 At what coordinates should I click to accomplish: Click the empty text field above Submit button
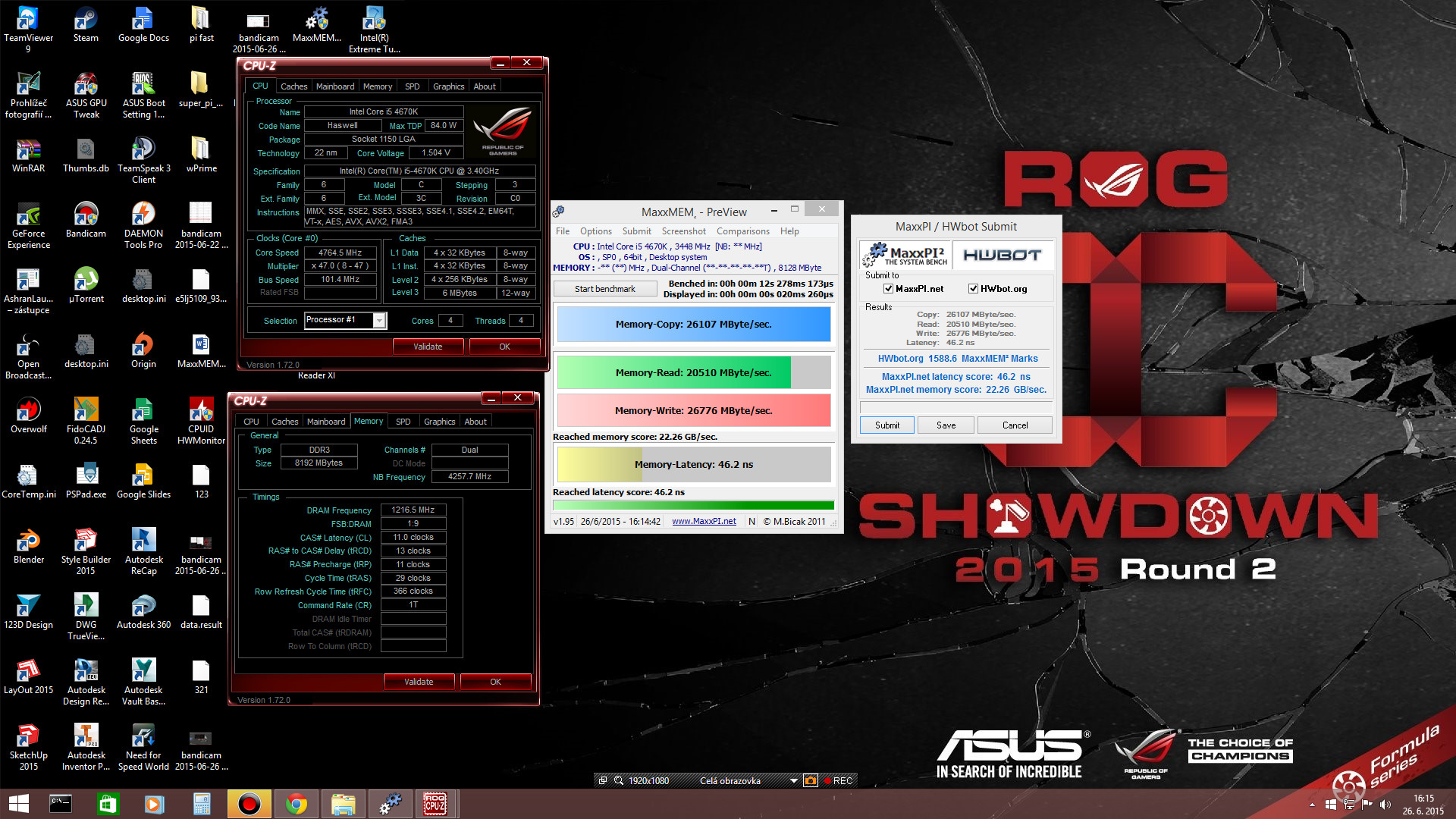point(956,407)
